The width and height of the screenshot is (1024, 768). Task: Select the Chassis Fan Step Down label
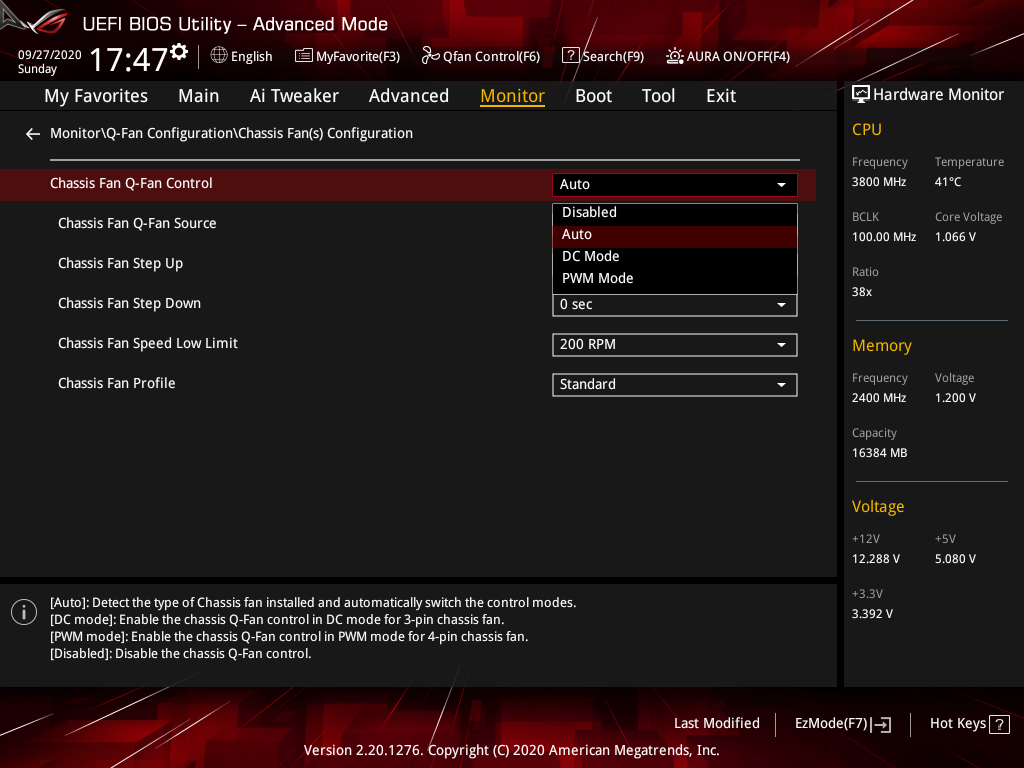click(x=129, y=304)
